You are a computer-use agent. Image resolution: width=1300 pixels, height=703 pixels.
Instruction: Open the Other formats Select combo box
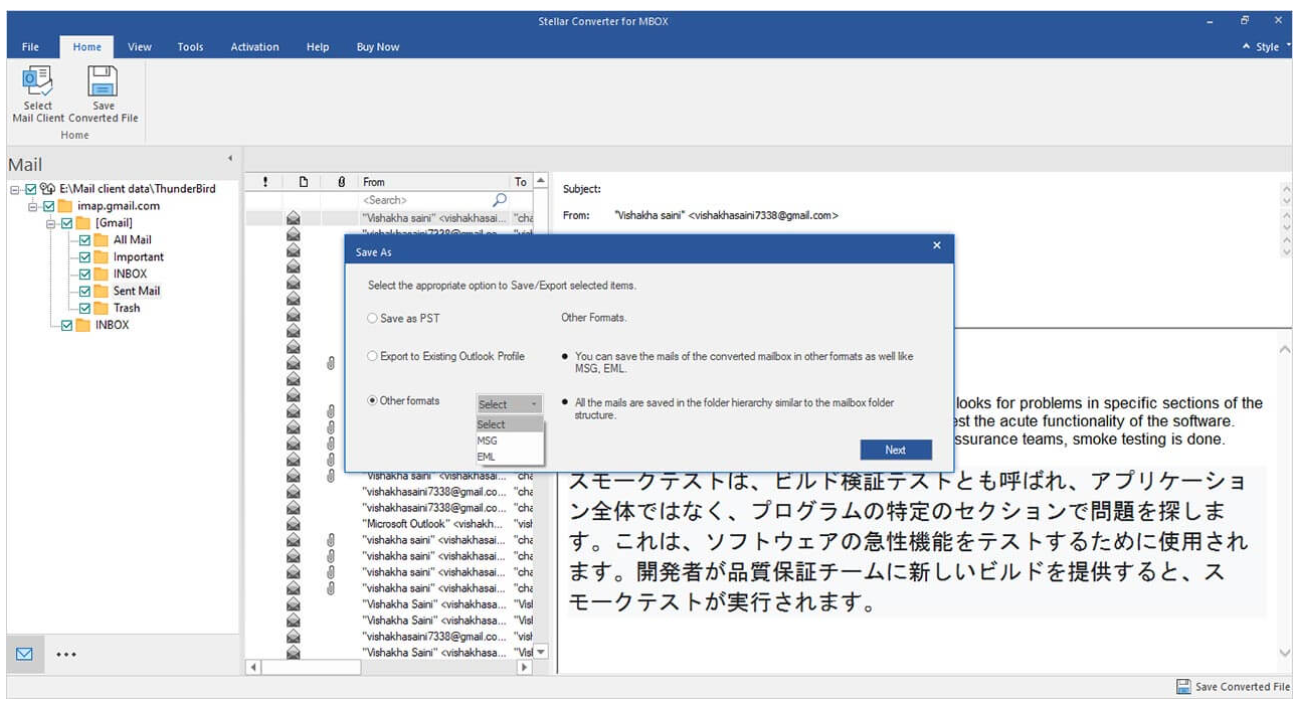tap(509, 404)
